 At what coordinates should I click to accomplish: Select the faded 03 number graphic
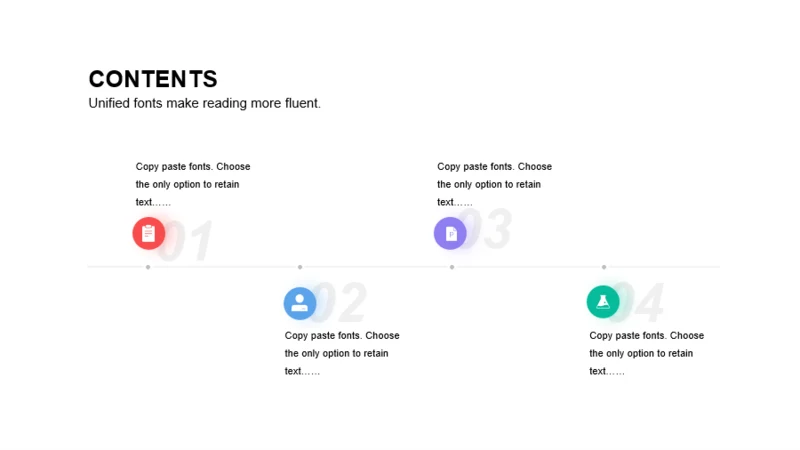[488, 229]
